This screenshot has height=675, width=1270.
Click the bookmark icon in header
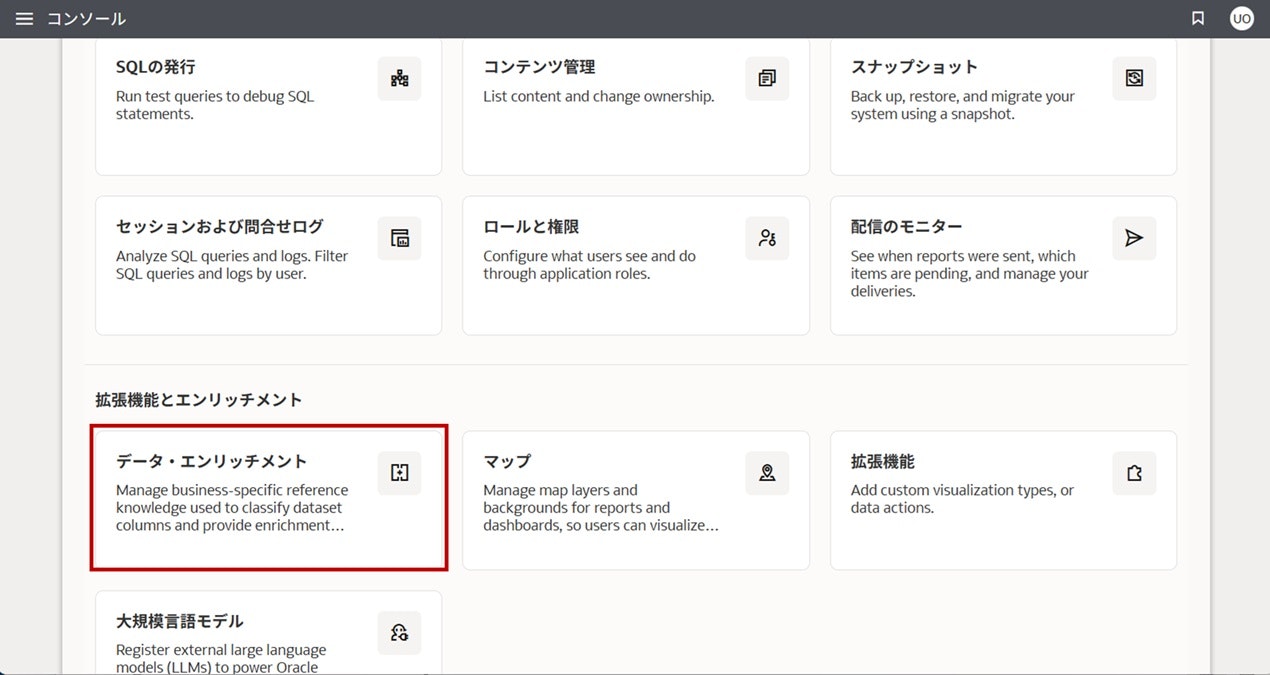[x=1198, y=19]
